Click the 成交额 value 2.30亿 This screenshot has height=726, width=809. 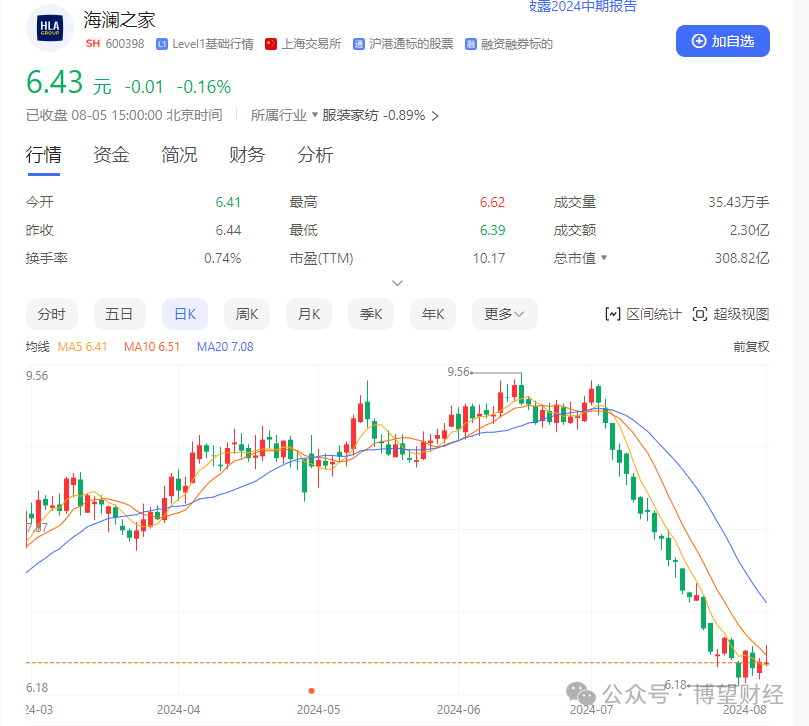pos(749,230)
